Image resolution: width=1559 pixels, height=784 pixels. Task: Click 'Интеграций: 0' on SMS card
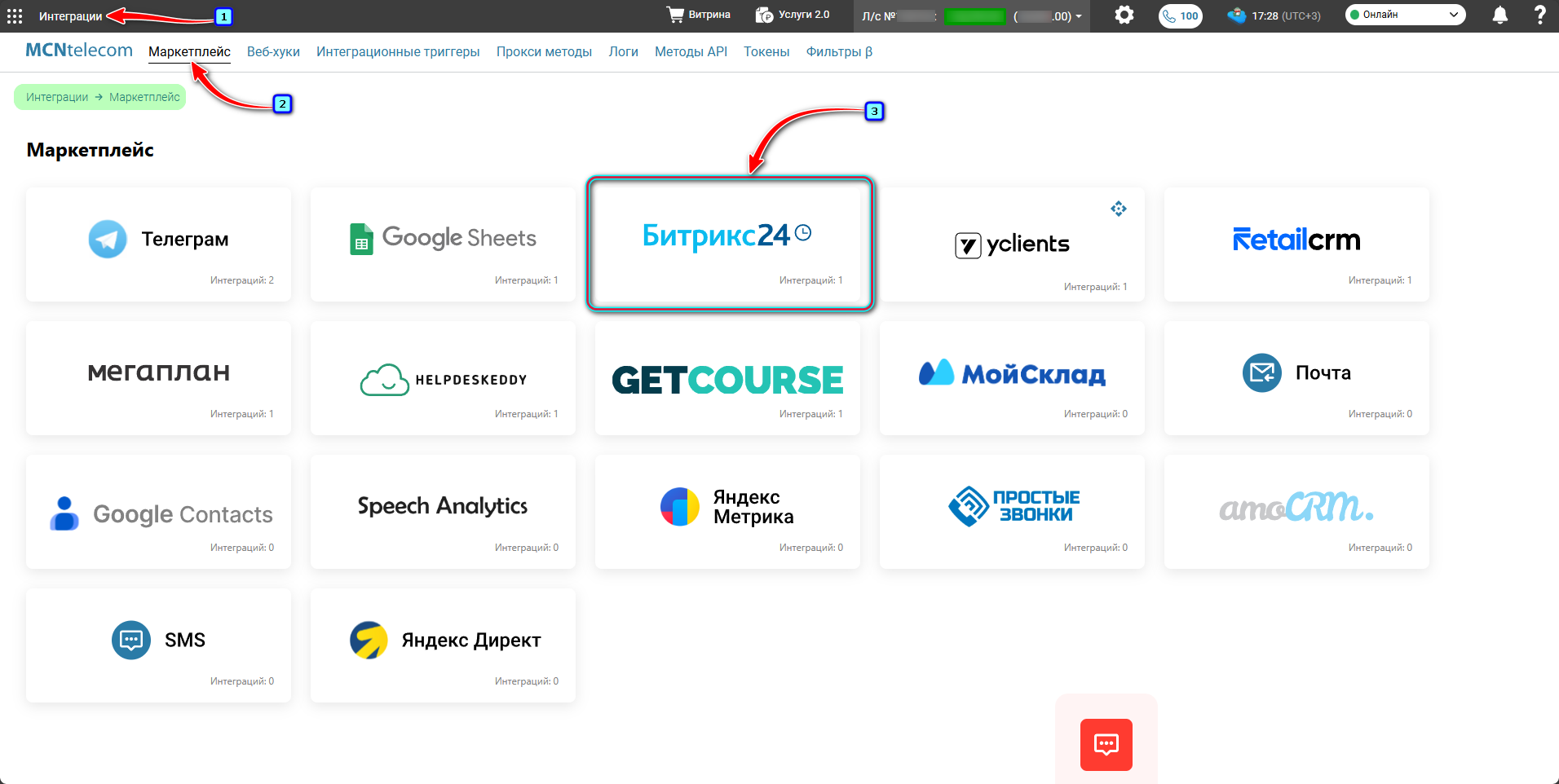click(x=242, y=681)
